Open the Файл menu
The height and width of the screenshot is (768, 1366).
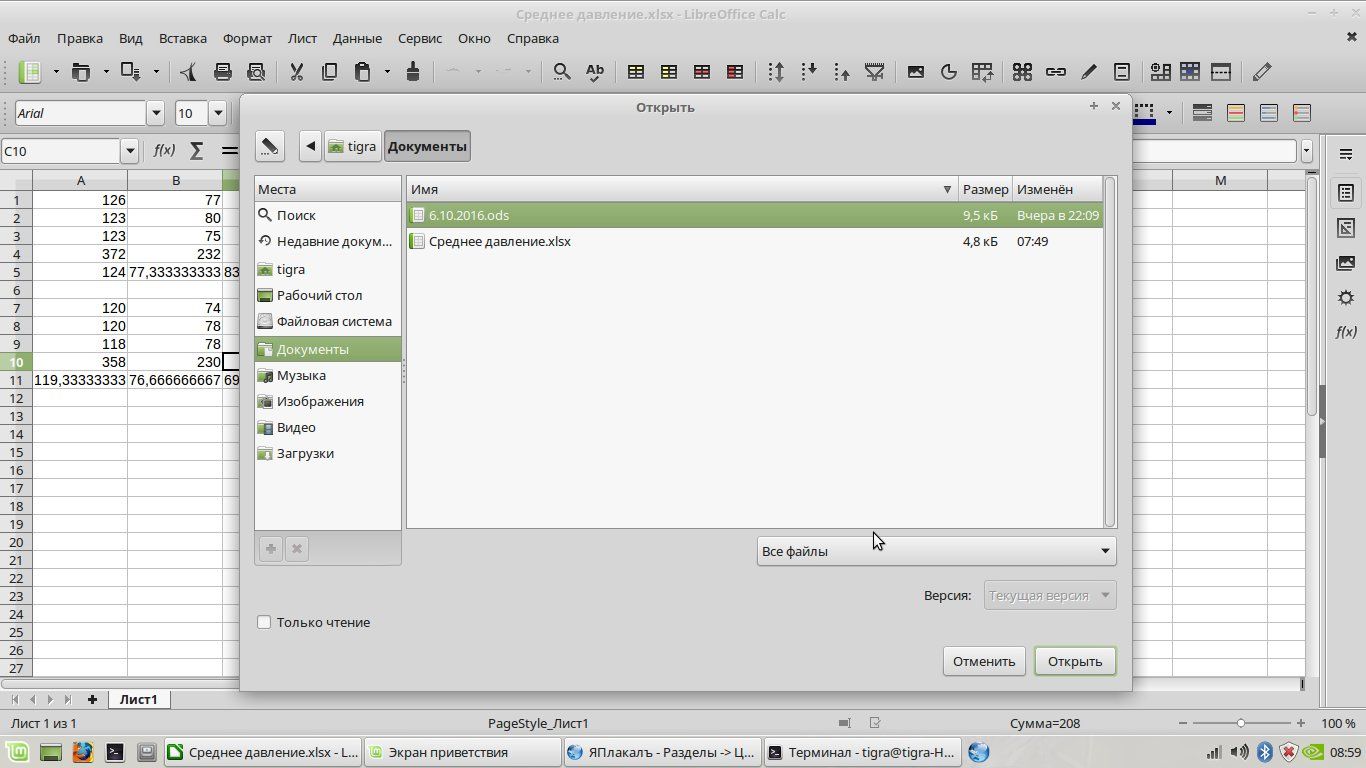coord(24,38)
